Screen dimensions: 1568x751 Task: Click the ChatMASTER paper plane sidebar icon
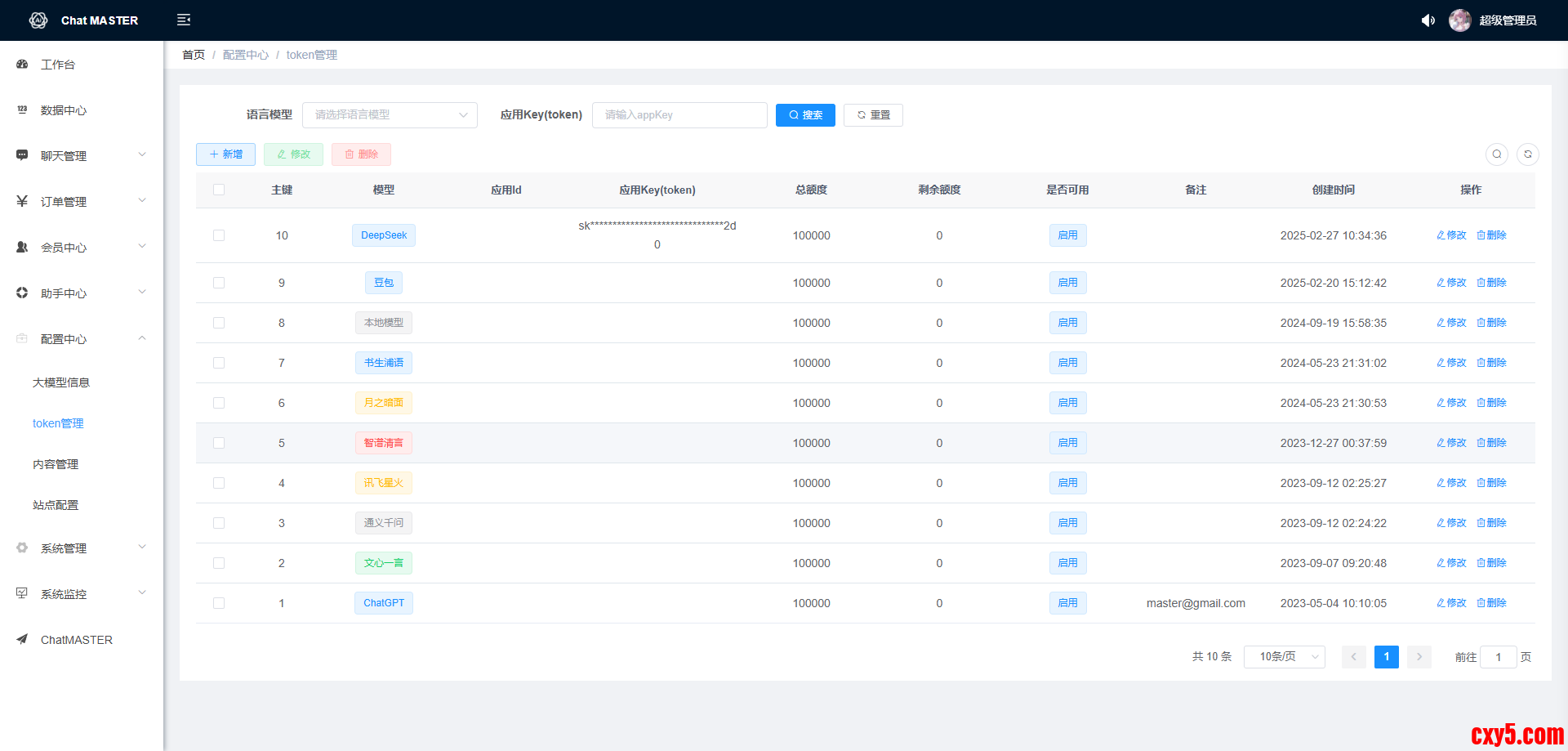point(22,640)
